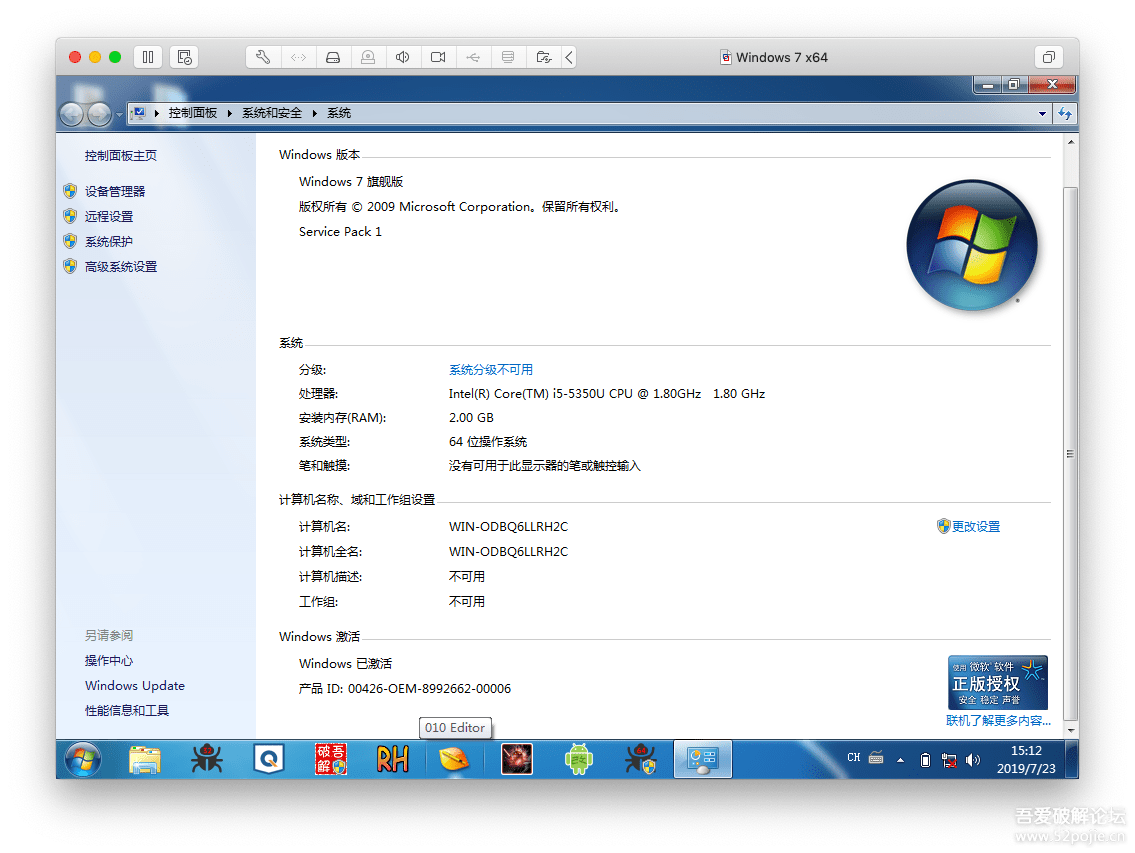Go to 控制面板主页
Screen dimensions: 1135x853
pyautogui.click(x=120, y=156)
